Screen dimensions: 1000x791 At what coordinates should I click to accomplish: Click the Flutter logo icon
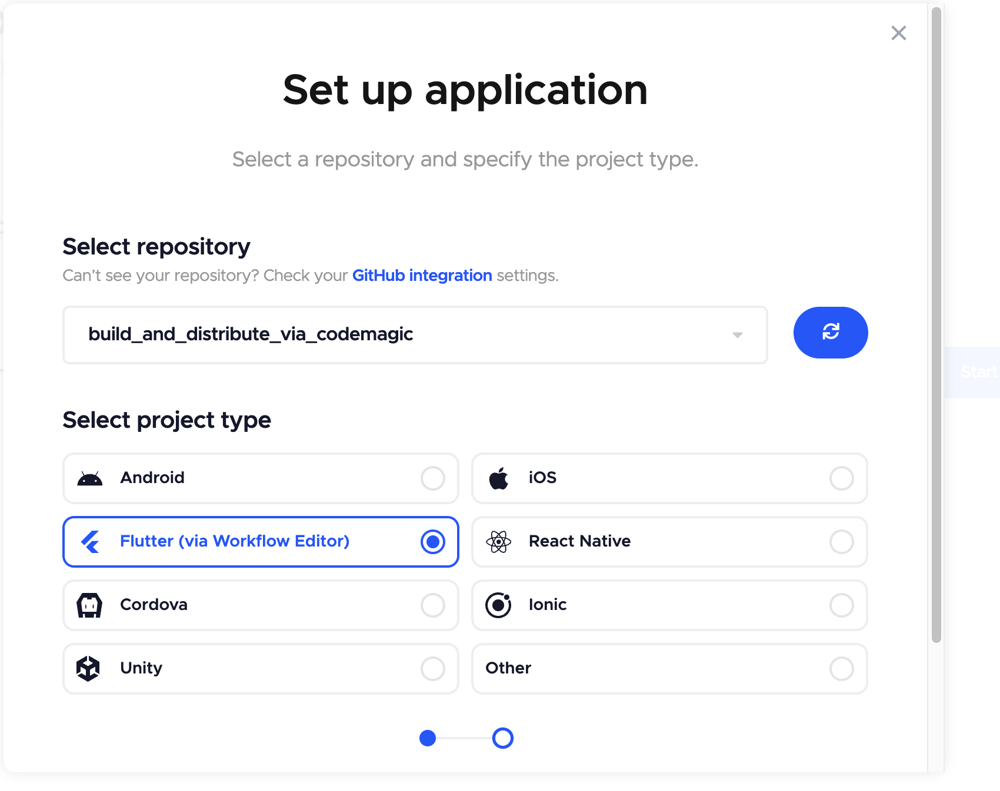90,542
